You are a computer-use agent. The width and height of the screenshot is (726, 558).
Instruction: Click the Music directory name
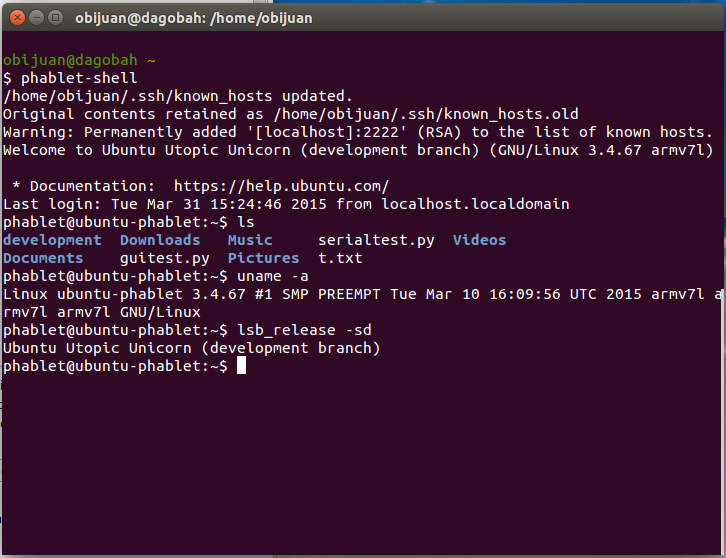(250, 240)
